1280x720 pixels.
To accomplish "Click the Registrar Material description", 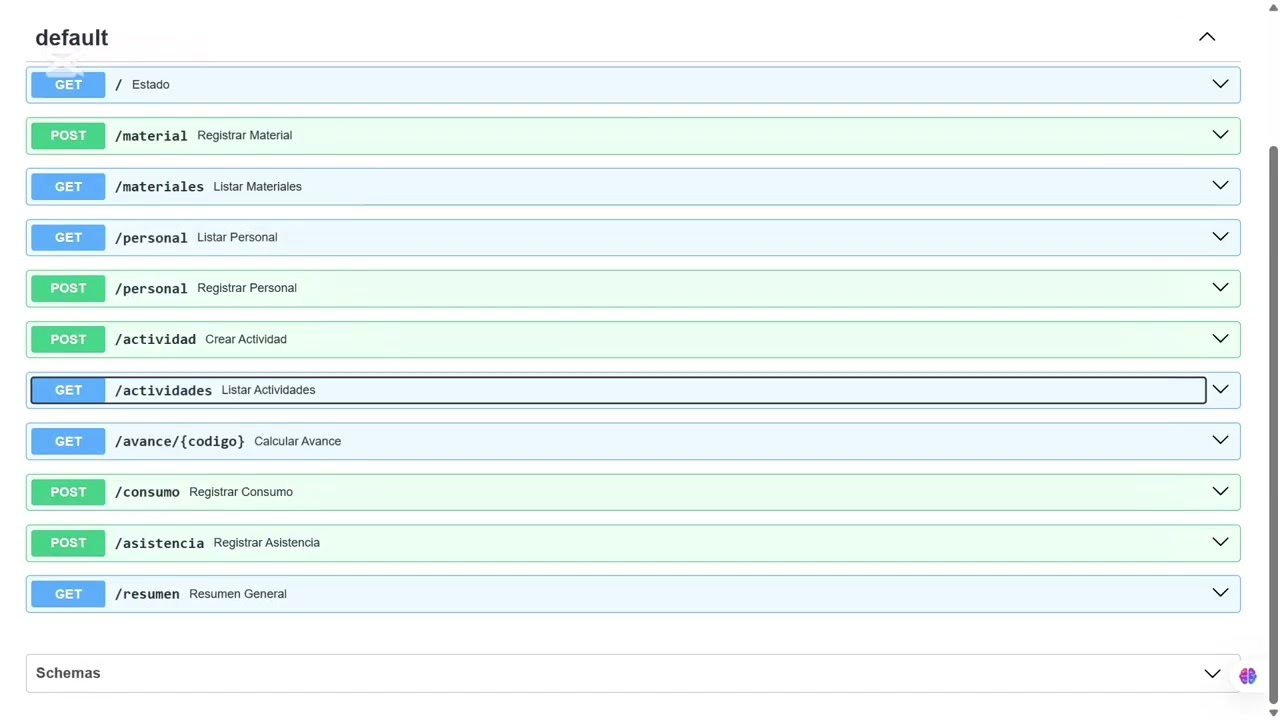I will point(244,135).
